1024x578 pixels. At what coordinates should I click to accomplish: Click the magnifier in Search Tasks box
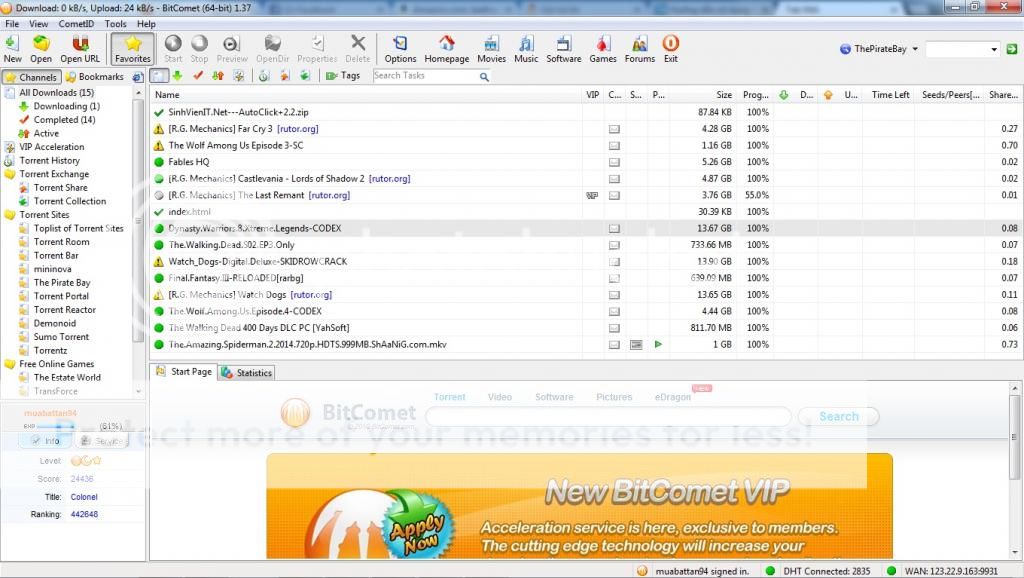(x=484, y=76)
